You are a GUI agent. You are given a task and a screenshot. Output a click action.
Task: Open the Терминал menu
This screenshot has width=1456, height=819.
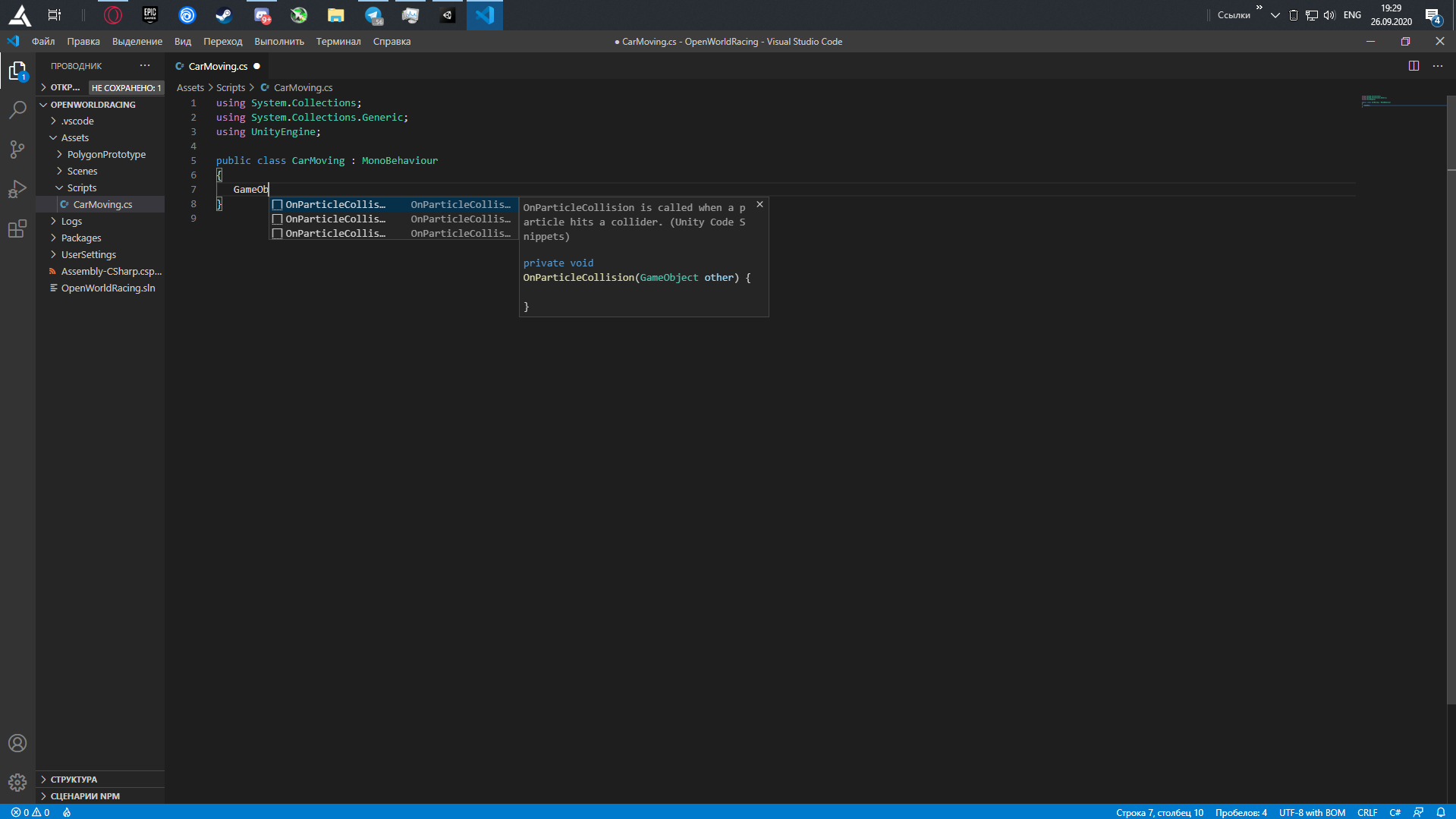[x=338, y=42]
